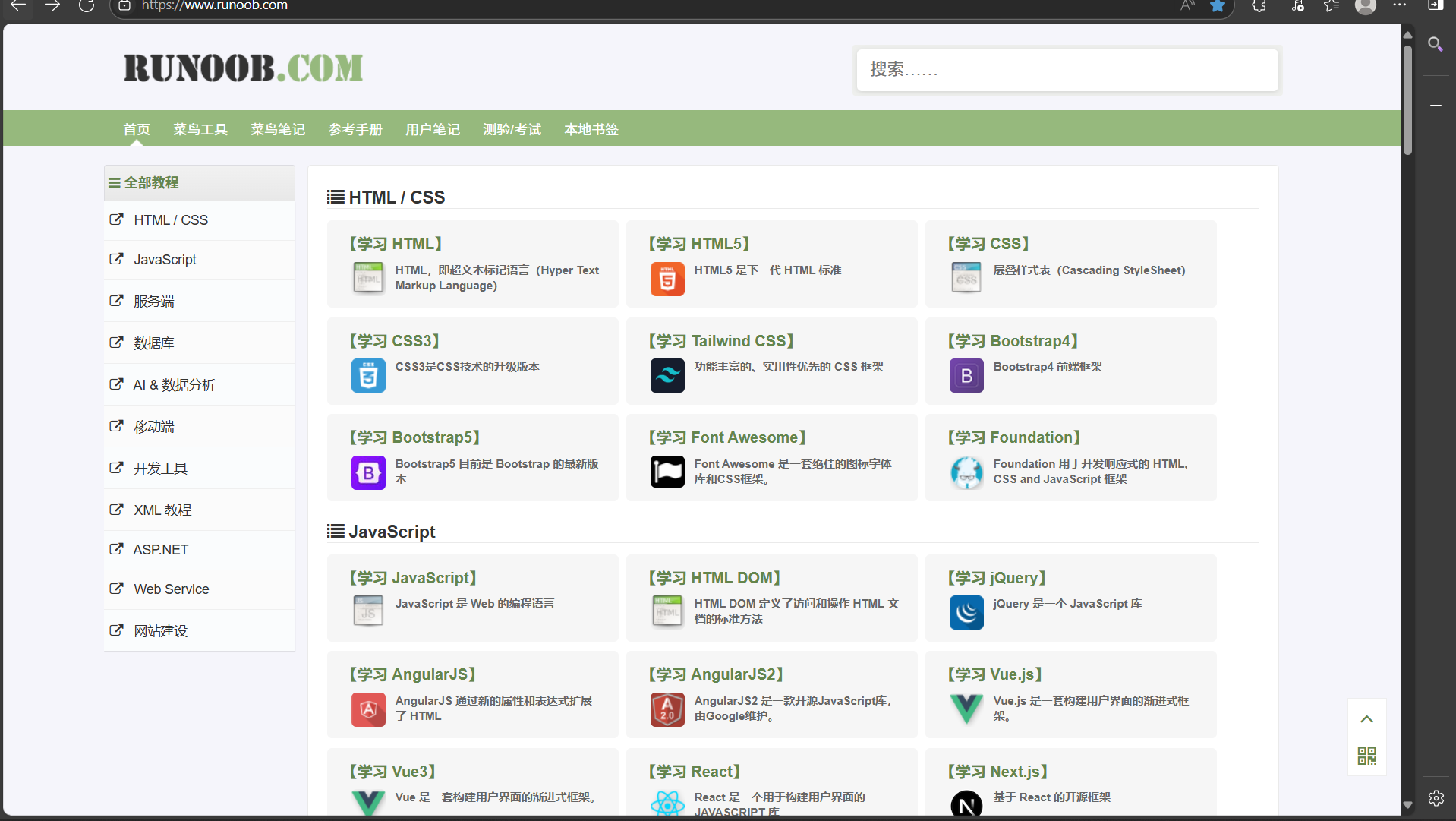Click the RUNOOB.COM site logo
This screenshot has height=821, width=1456.
coord(243,68)
